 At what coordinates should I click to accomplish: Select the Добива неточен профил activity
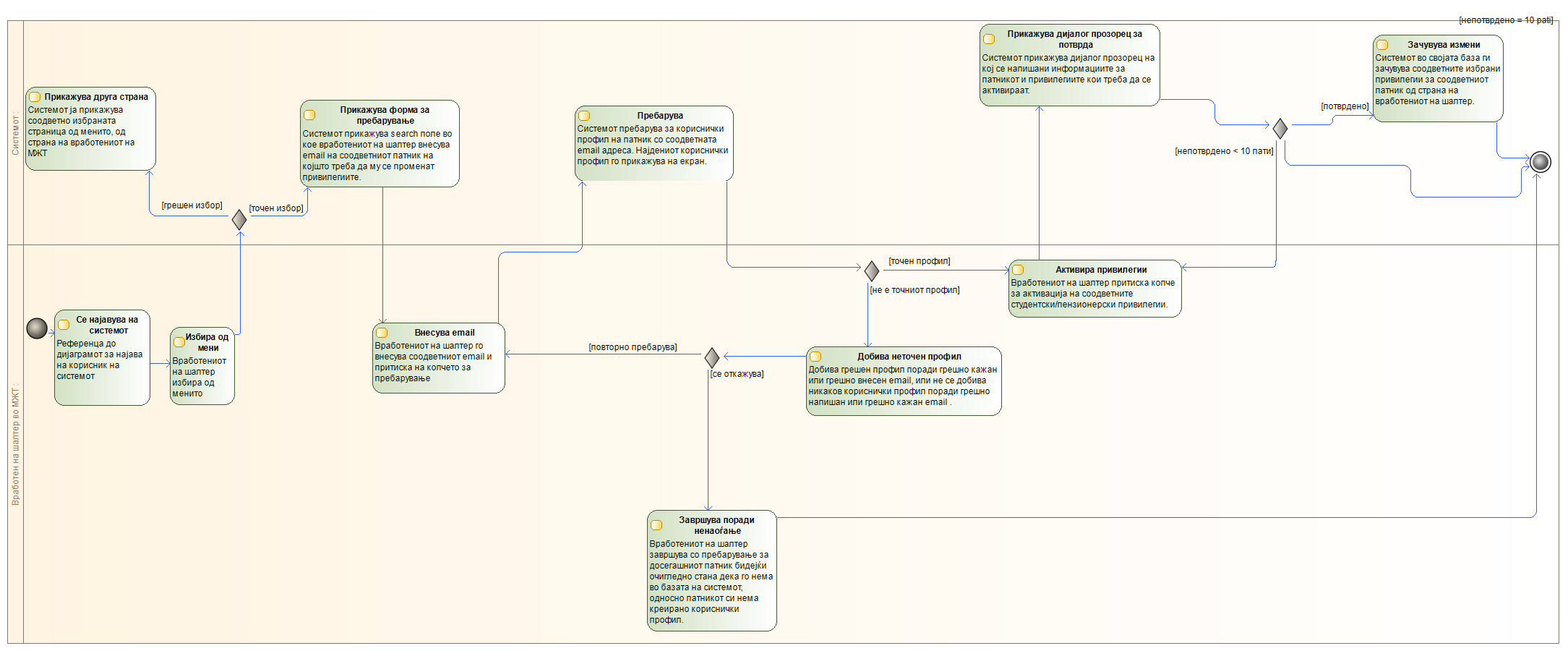click(x=904, y=381)
